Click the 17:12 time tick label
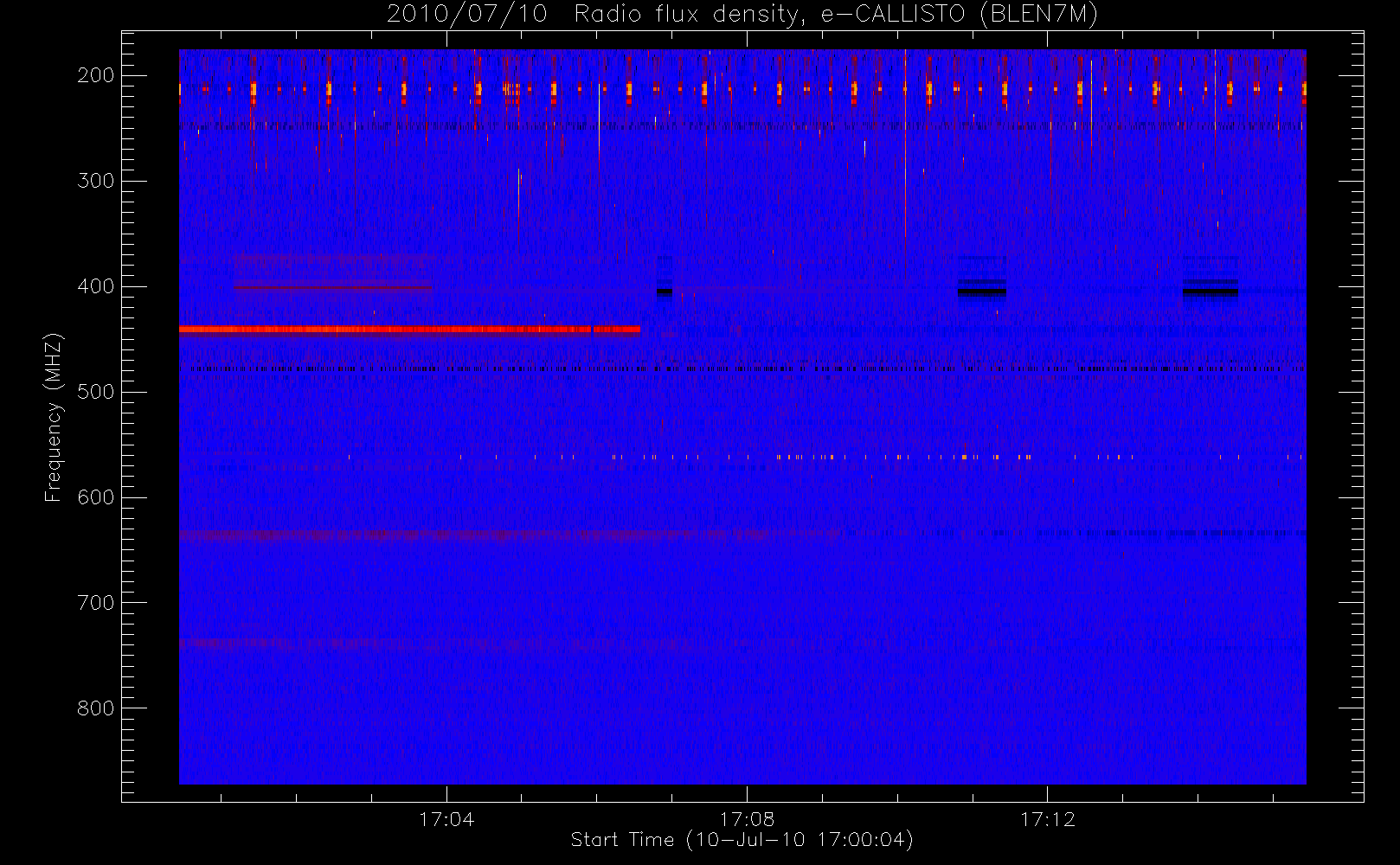Image resolution: width=1400 pixels, height=865 pixels. [x=1047, y=819]
